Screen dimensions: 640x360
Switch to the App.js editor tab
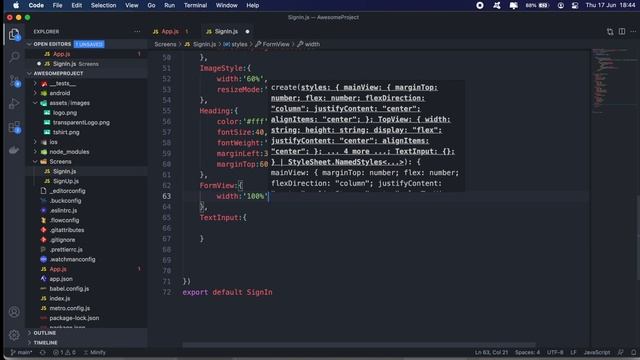pyautogui.click(x=171, y=31)
